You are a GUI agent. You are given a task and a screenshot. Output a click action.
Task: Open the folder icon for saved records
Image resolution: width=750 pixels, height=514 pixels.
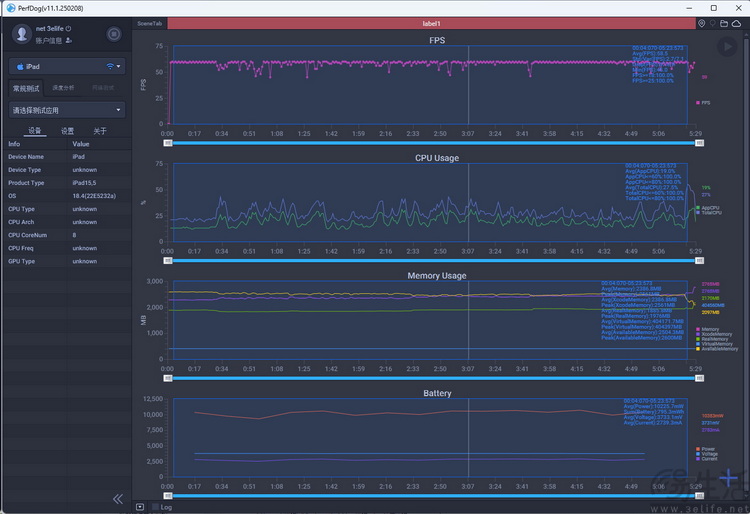pyautogui.click(x=724, y=23)
